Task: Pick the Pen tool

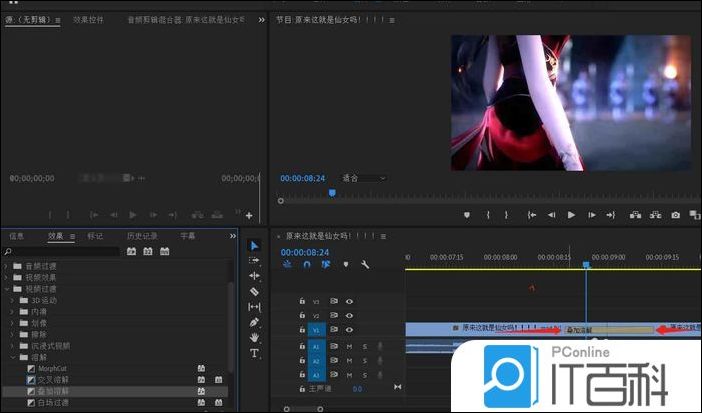Action: click(x=254, y=322)
